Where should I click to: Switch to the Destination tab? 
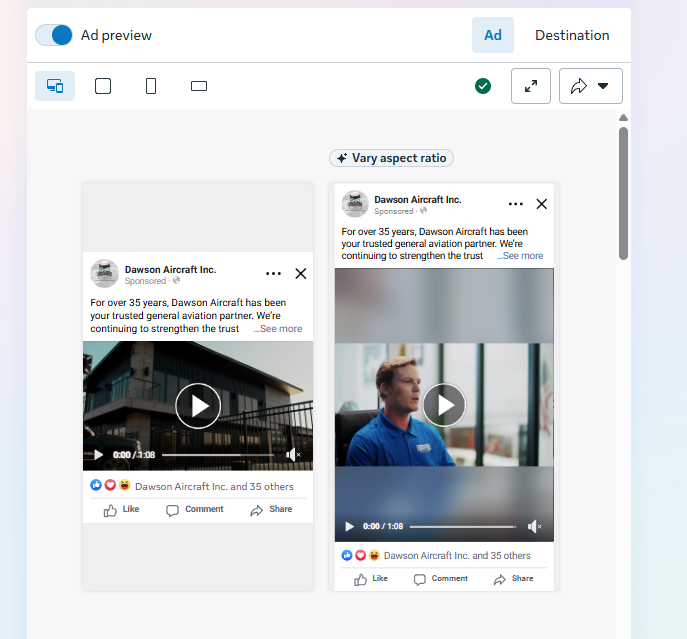(x=572, y=35)
